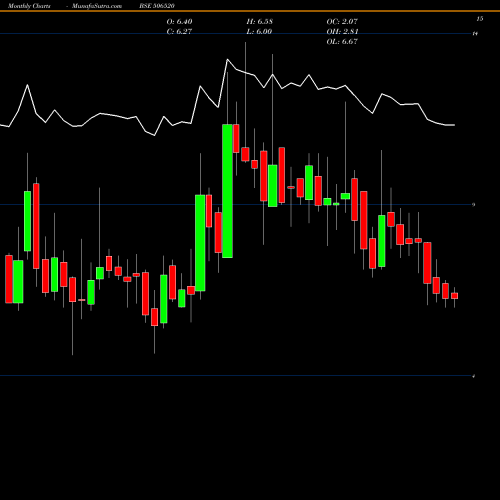
Task: Click the high value 'H: 6.58'
Action: coord(260,22)
